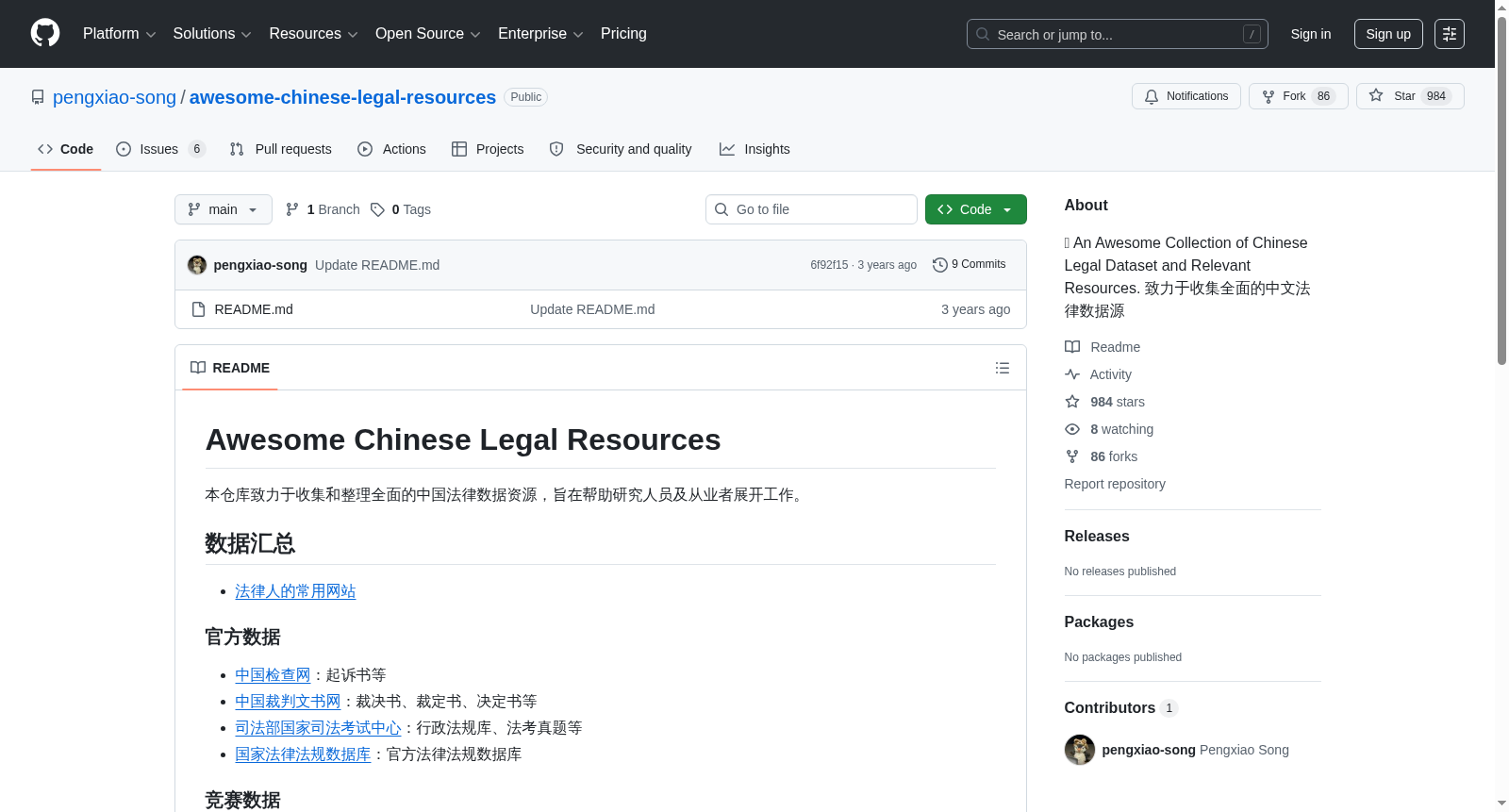Open the green Code clone dropdown
The height and width of the screenshot is (812, 1509).
pos(975,209)
